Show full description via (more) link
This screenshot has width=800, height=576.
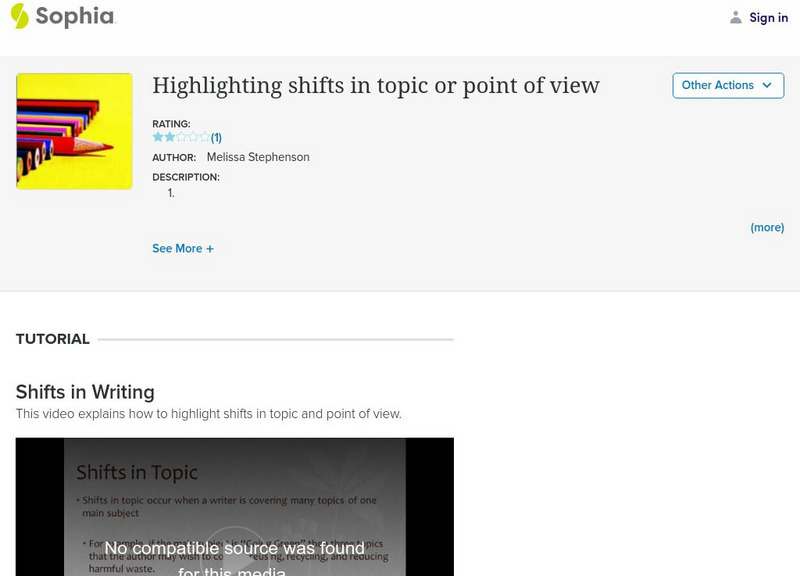[x=767, y=227]
